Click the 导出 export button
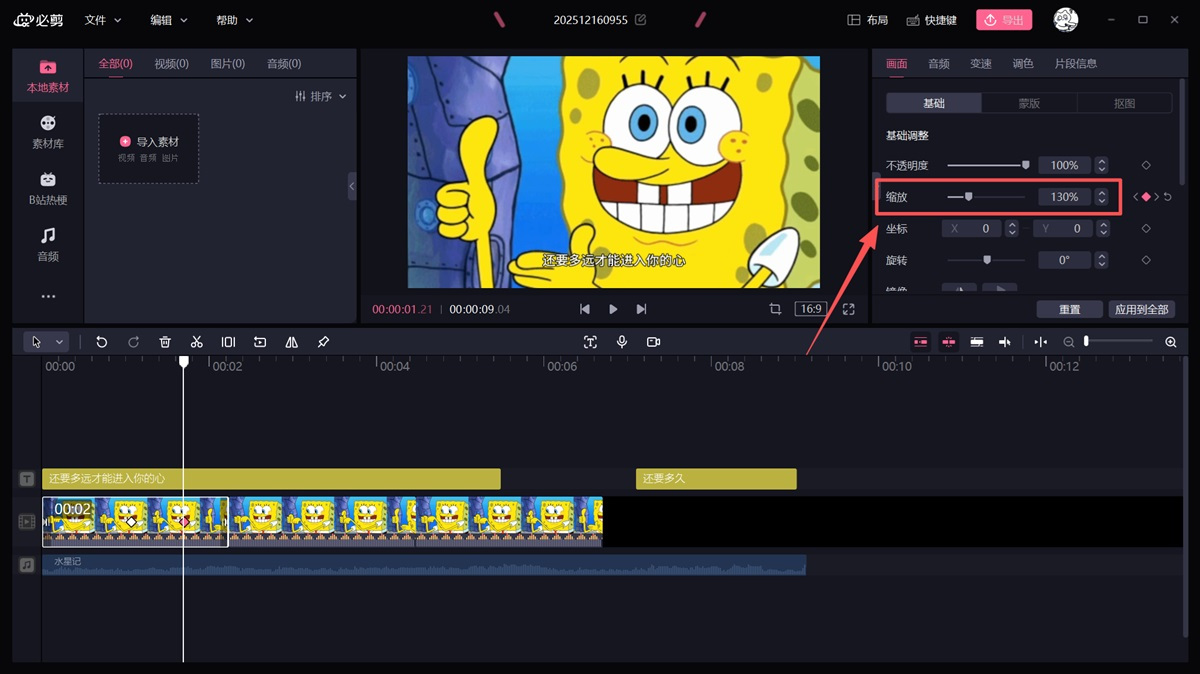Image resolution: width=1200 pixels, height=674 pixels. (1003, 20)
